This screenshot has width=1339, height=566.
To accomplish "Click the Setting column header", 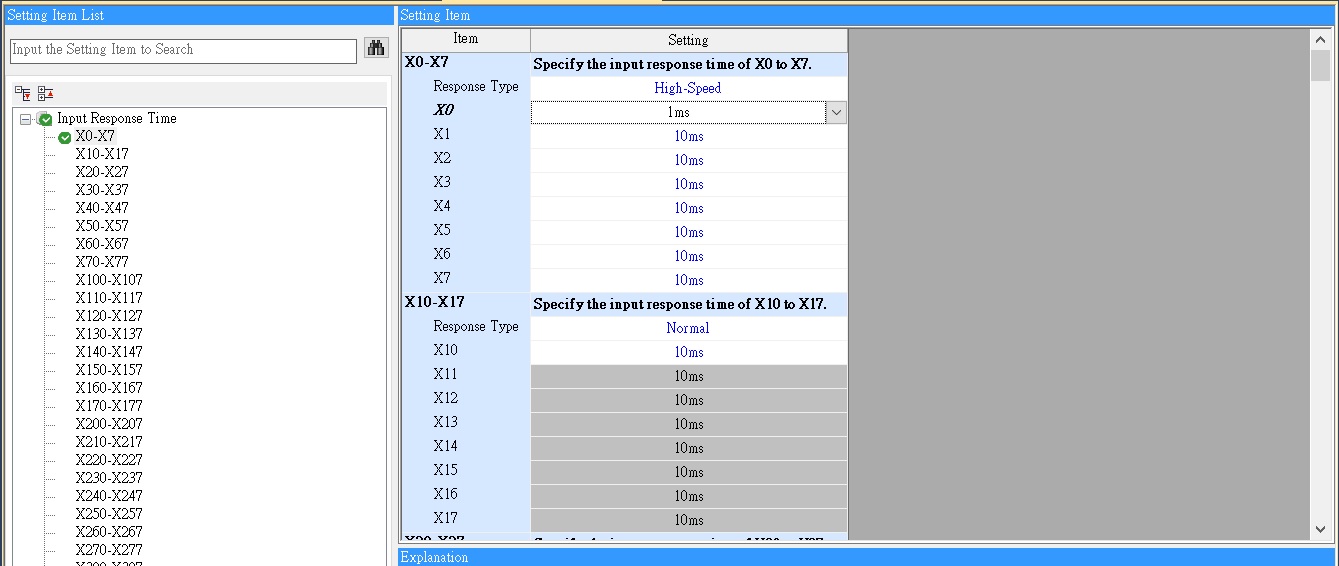I will coord(688,40).
